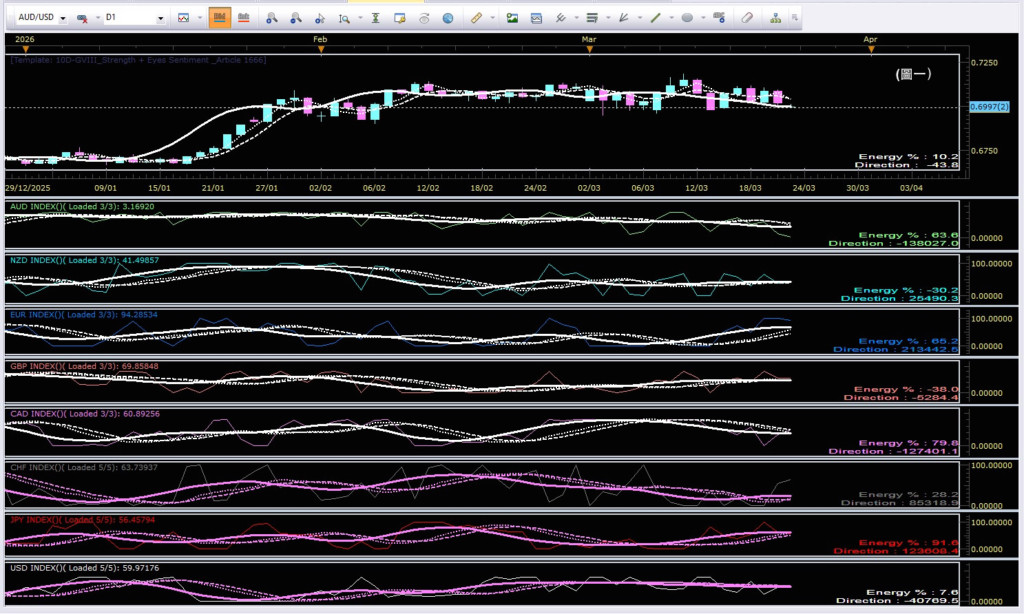
Task: Click the ruler measurement tool icon
Action: pyautogui.click(x=476, y=18)
